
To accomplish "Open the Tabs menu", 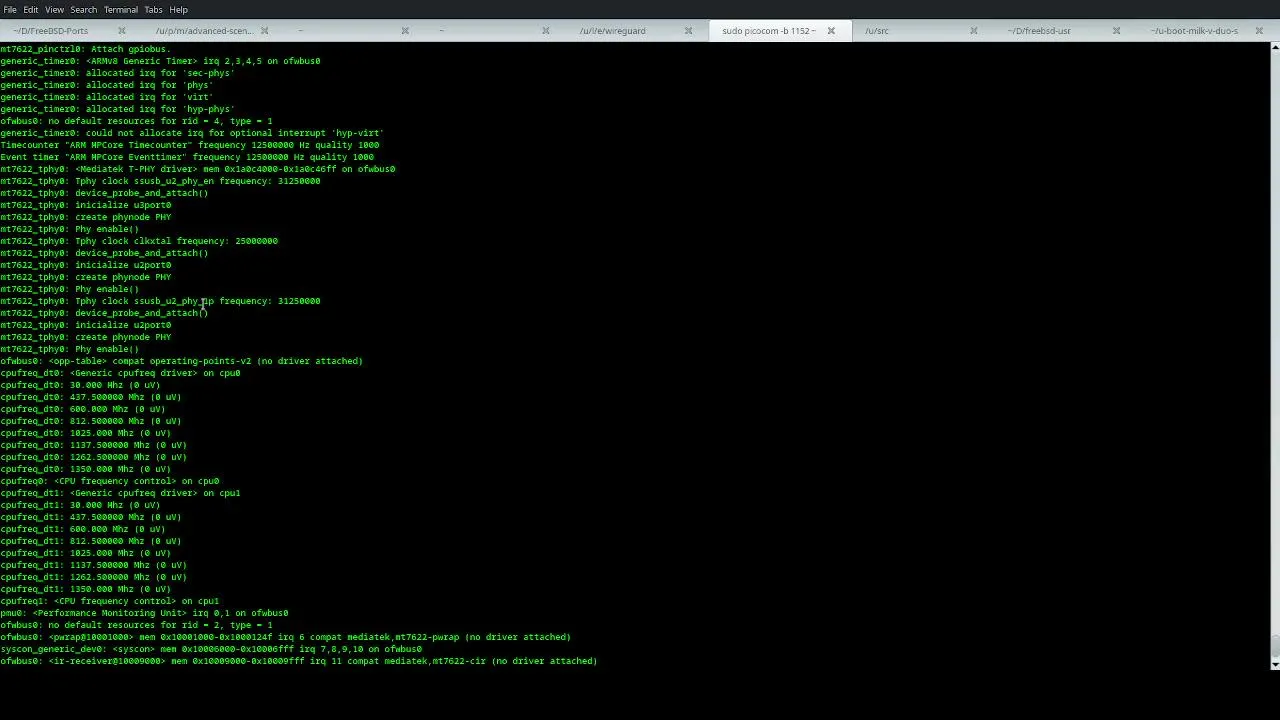I will [153, 10].
